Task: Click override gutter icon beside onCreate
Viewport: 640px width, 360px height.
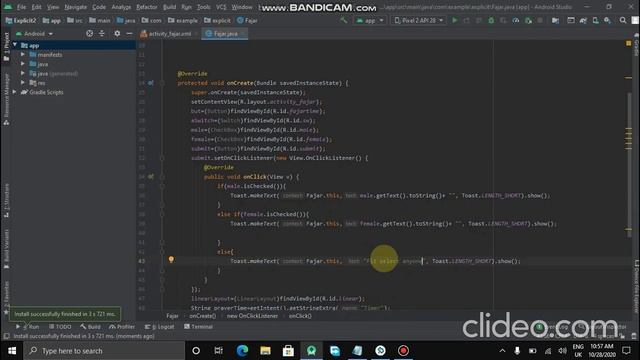Action: click(151, 83)
